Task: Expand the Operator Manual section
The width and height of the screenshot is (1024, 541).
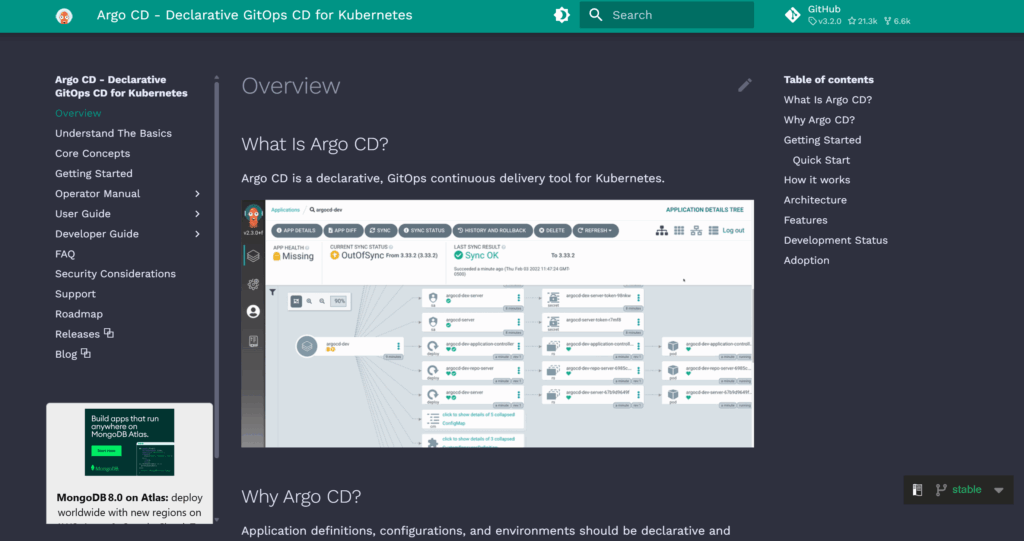Action: (197, 194)
